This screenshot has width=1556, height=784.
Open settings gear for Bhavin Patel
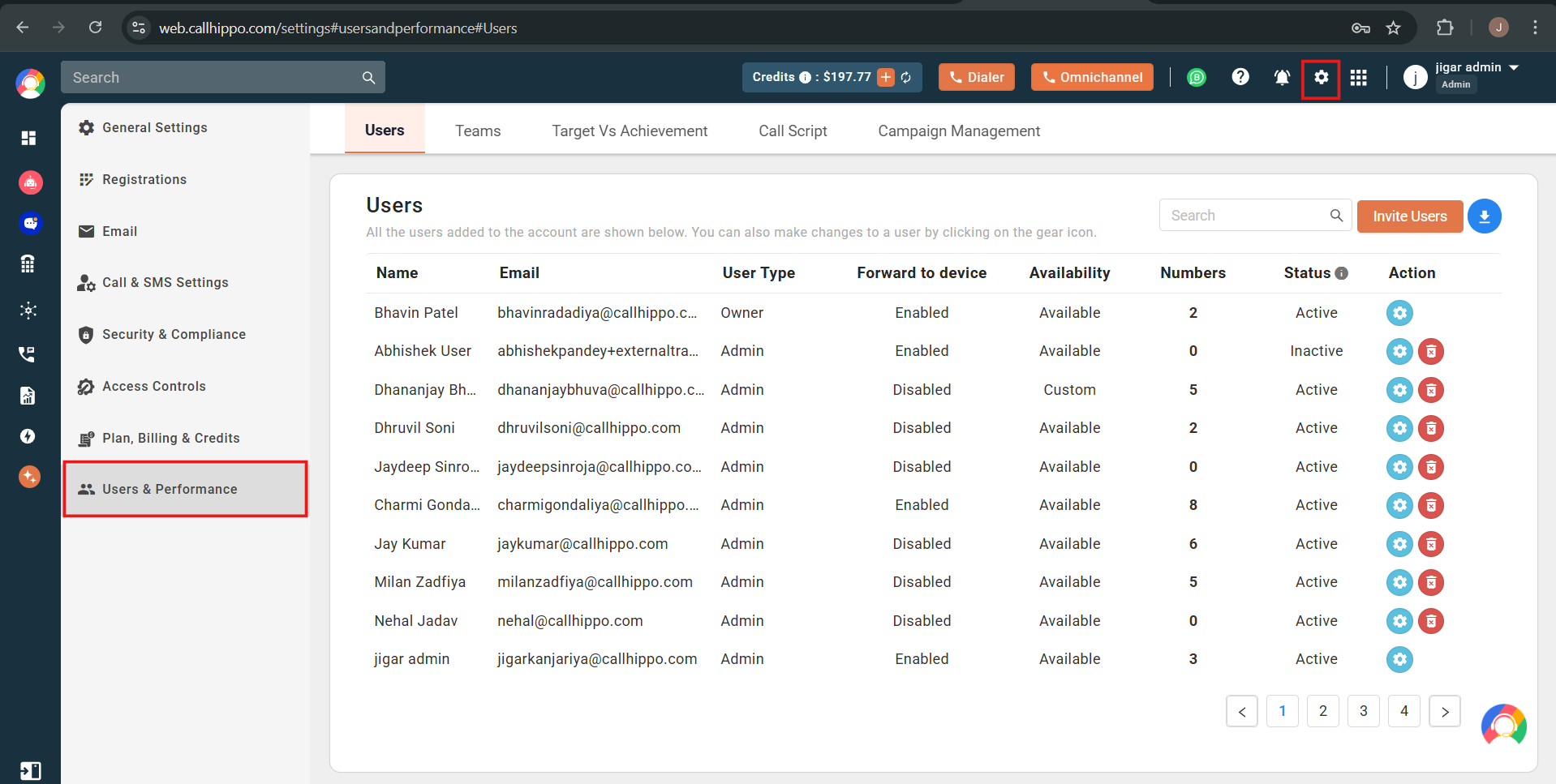point(1399,313)
